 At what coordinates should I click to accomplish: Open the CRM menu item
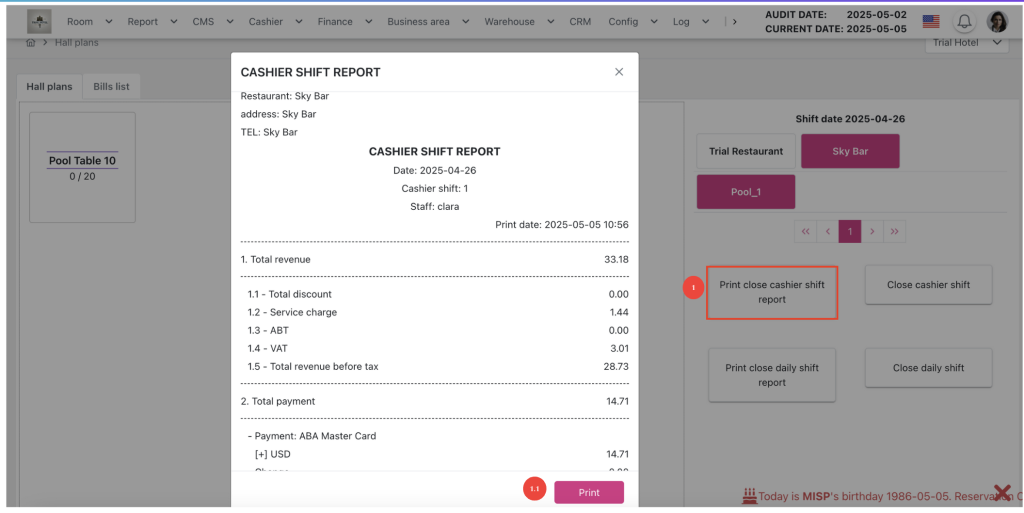[580, 21]
